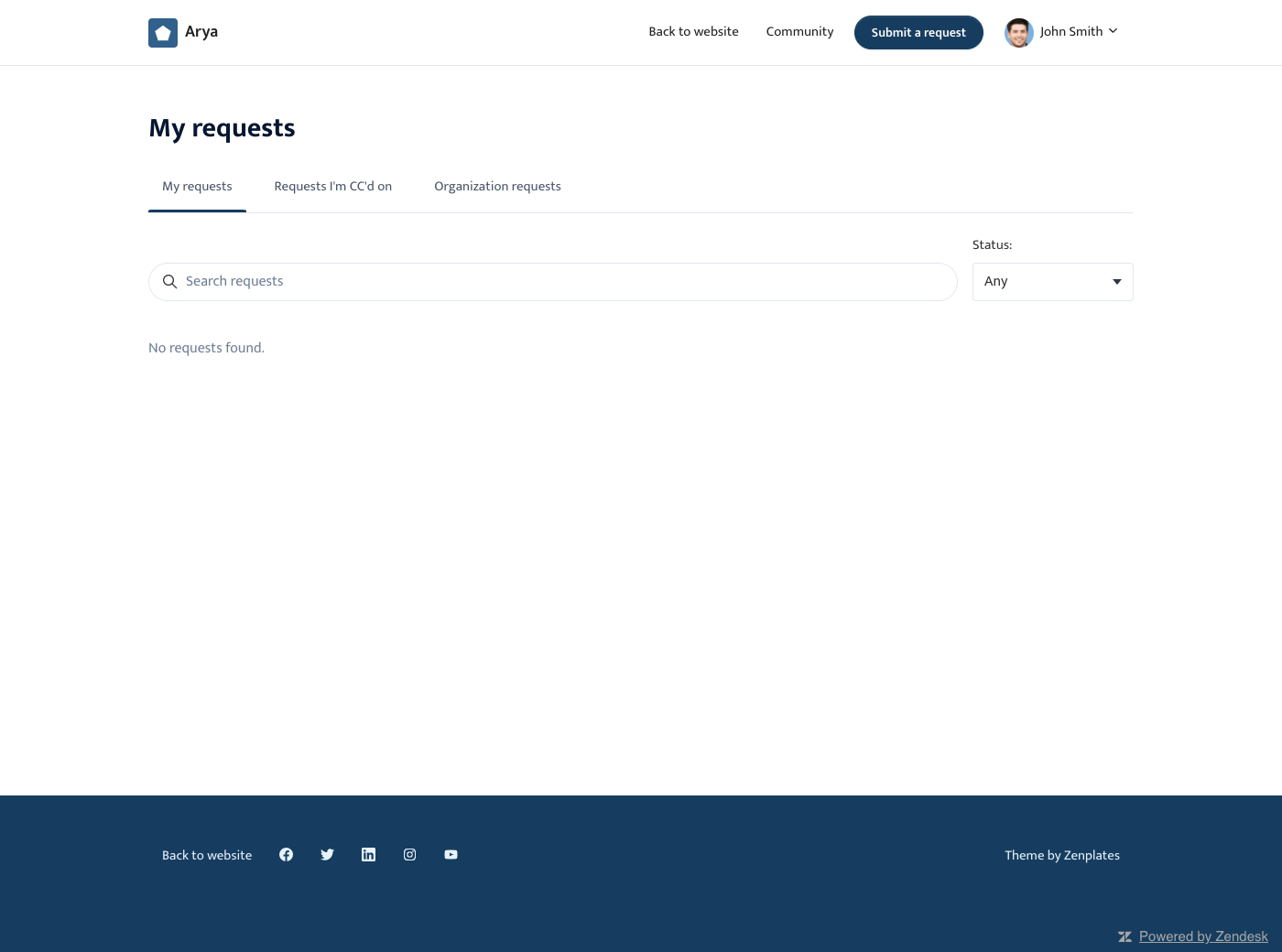Open the Organization requests tab
The image size is (1282, 952).
coord(497,187)
